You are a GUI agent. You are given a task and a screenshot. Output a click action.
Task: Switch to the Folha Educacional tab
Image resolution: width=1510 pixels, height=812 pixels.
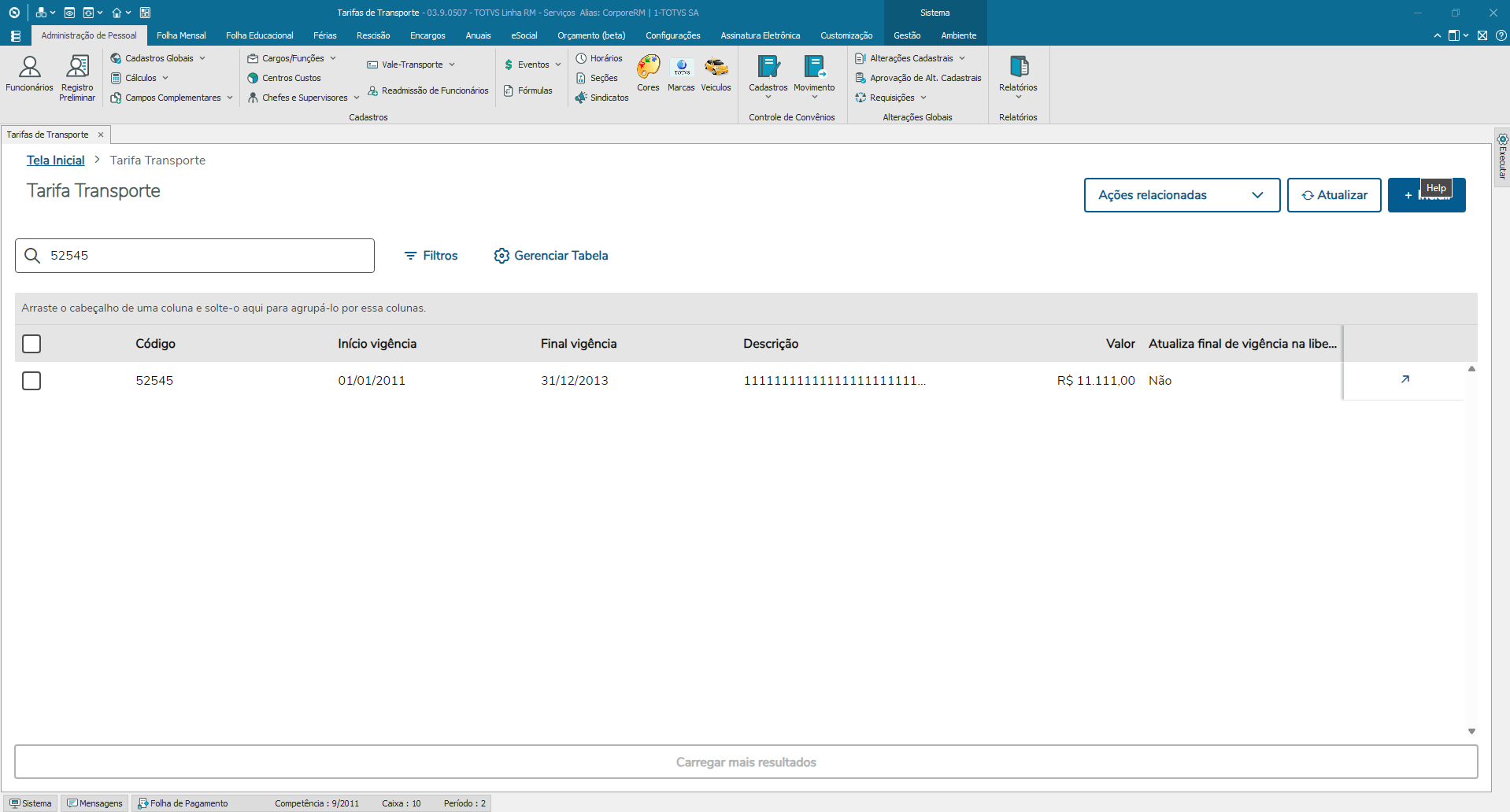click(259, 35)
